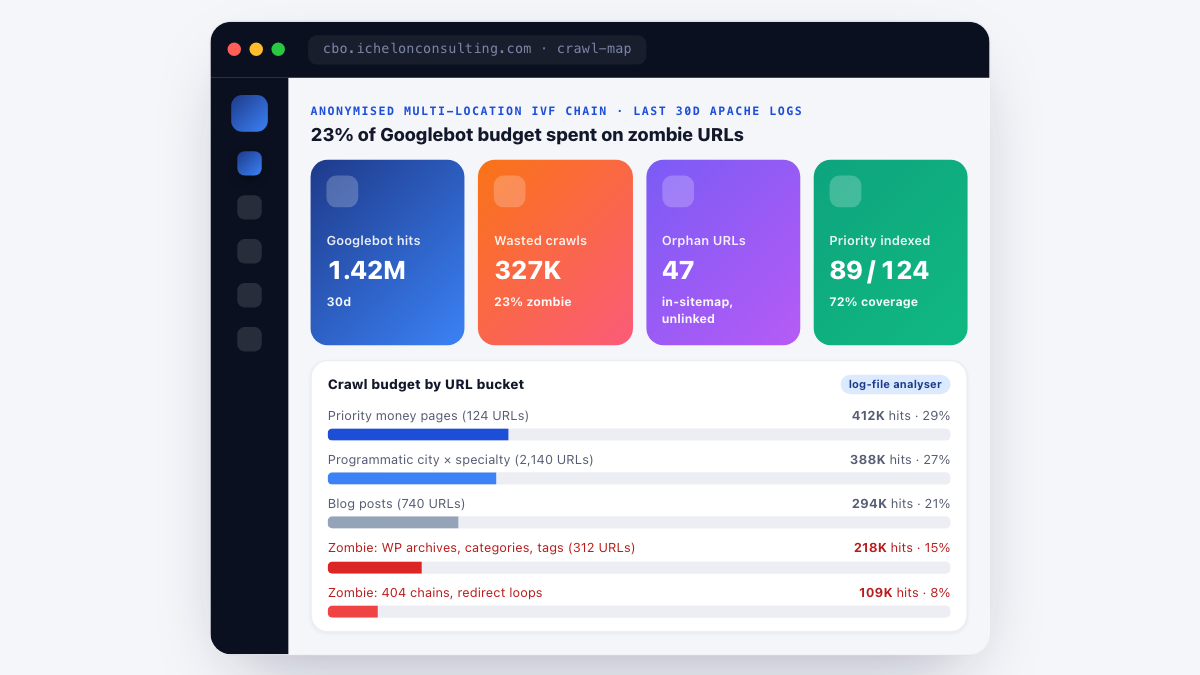
Task: Click the green window maximize dot
Action: tap(278, 49)
